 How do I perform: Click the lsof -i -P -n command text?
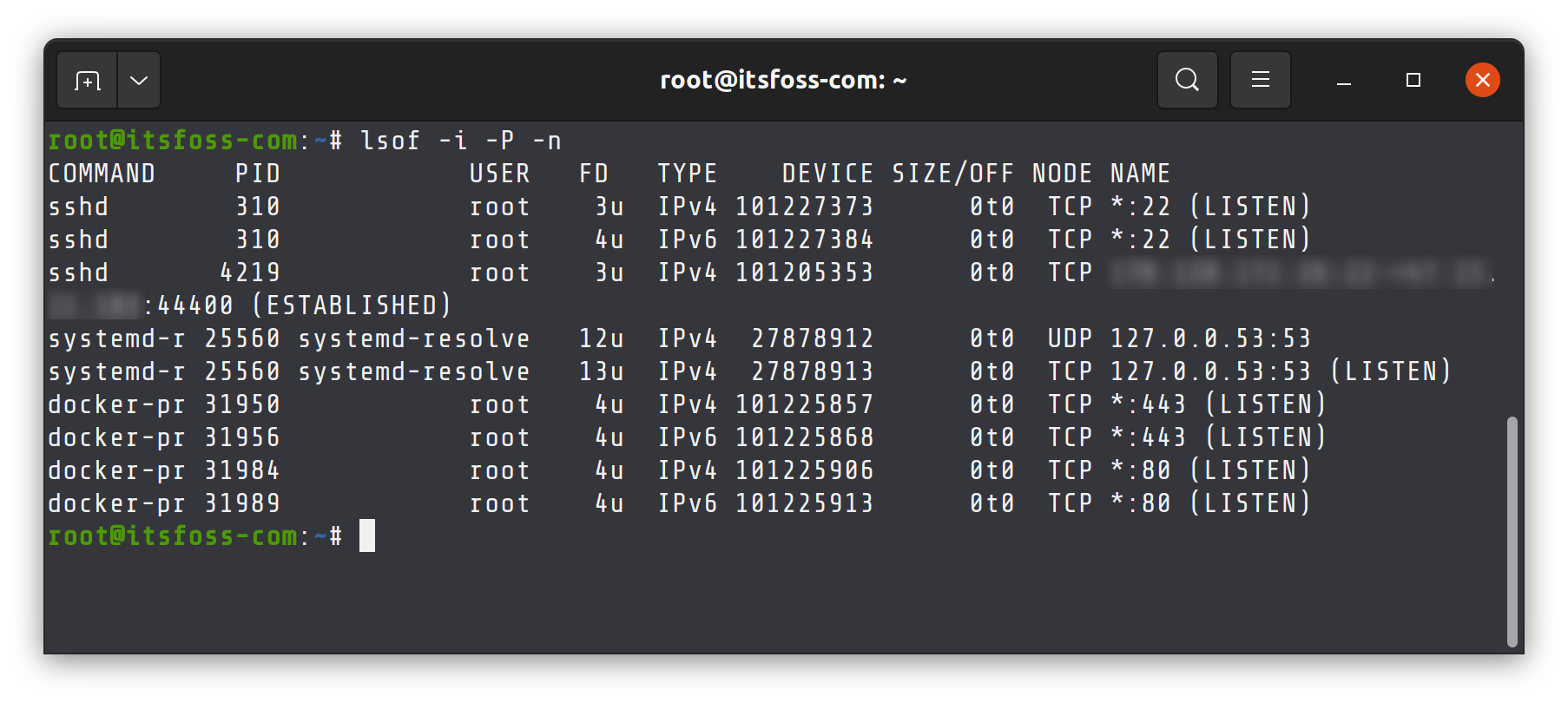click(x=461, y=141)
